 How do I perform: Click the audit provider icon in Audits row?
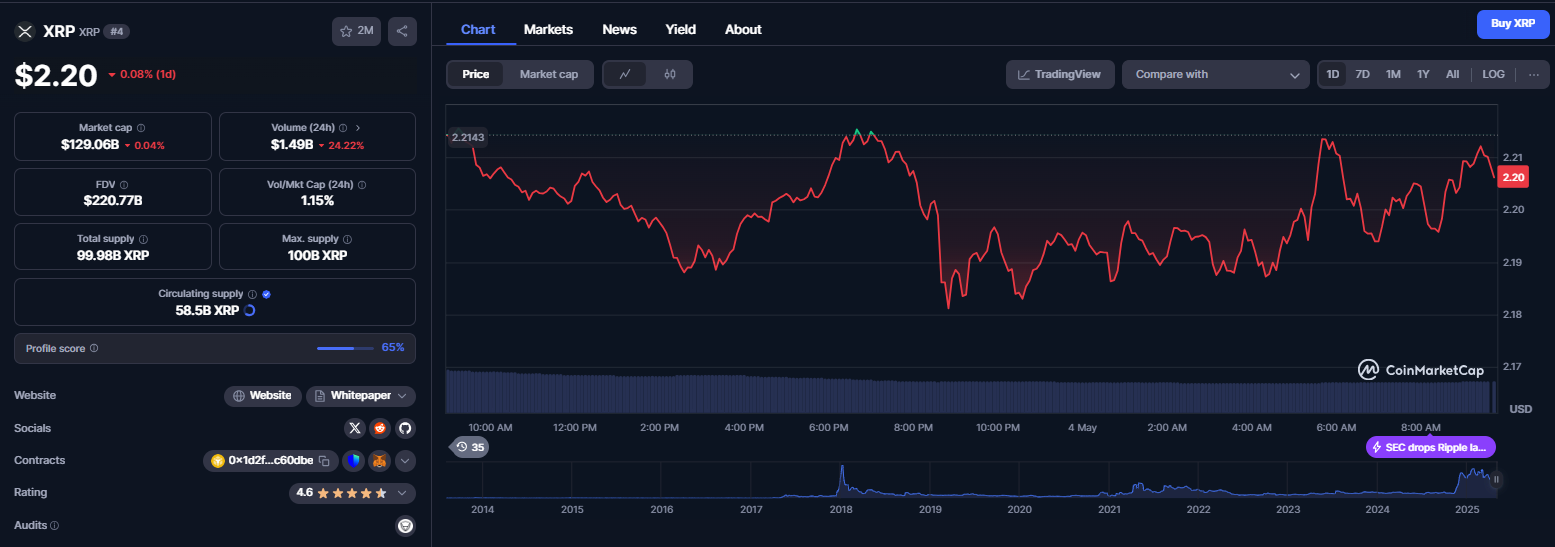(x=405, y=526)
